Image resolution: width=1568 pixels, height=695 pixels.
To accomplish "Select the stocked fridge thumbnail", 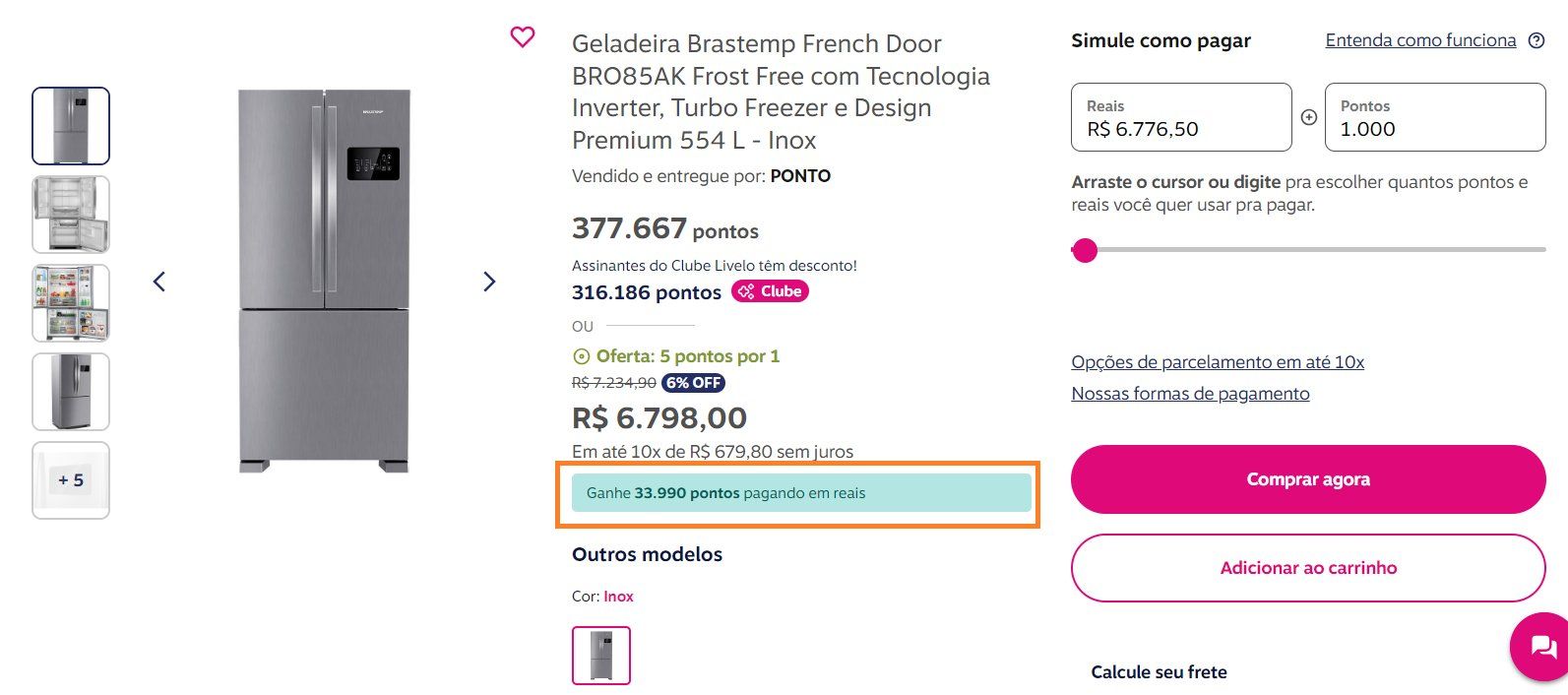I will pyautogui.click(x=71, y=303).
